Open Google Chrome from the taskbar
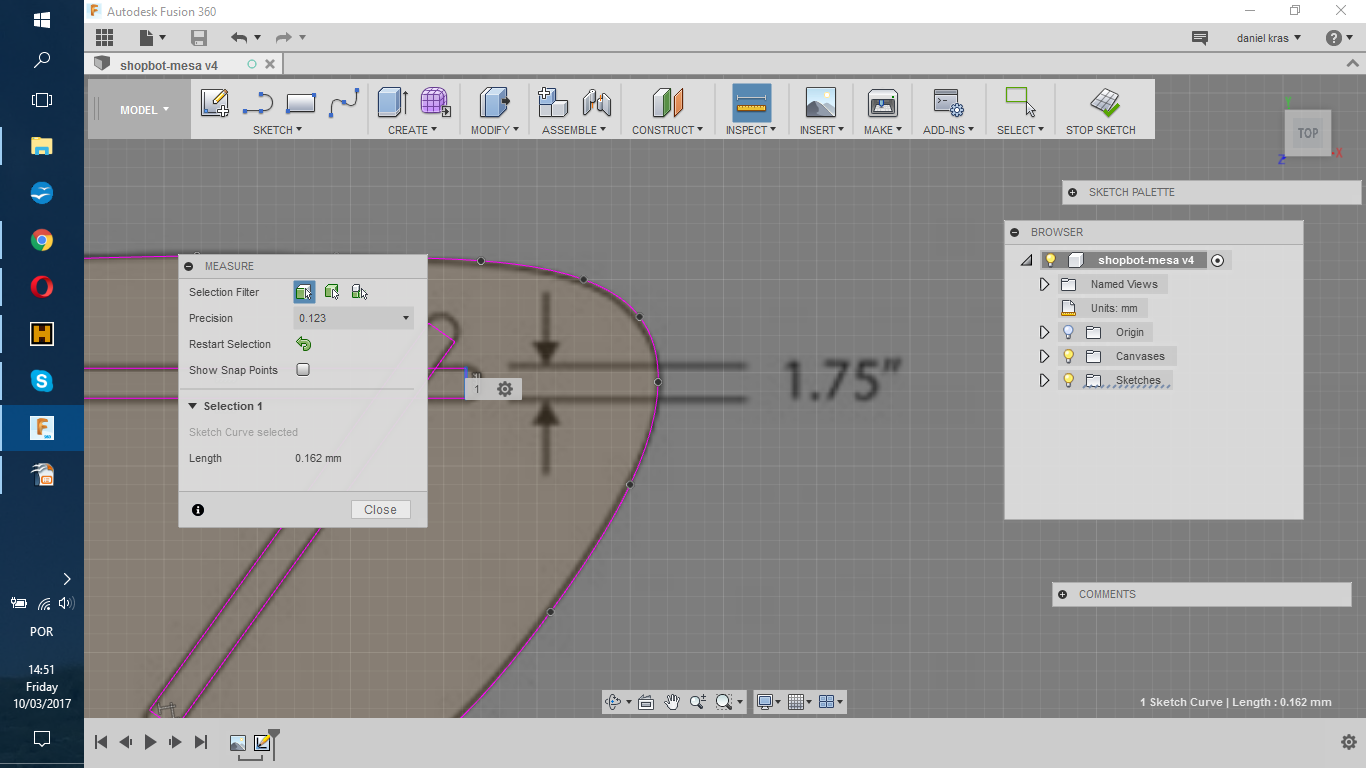This screenshot has width=1366, height=768. click(42, 240)
